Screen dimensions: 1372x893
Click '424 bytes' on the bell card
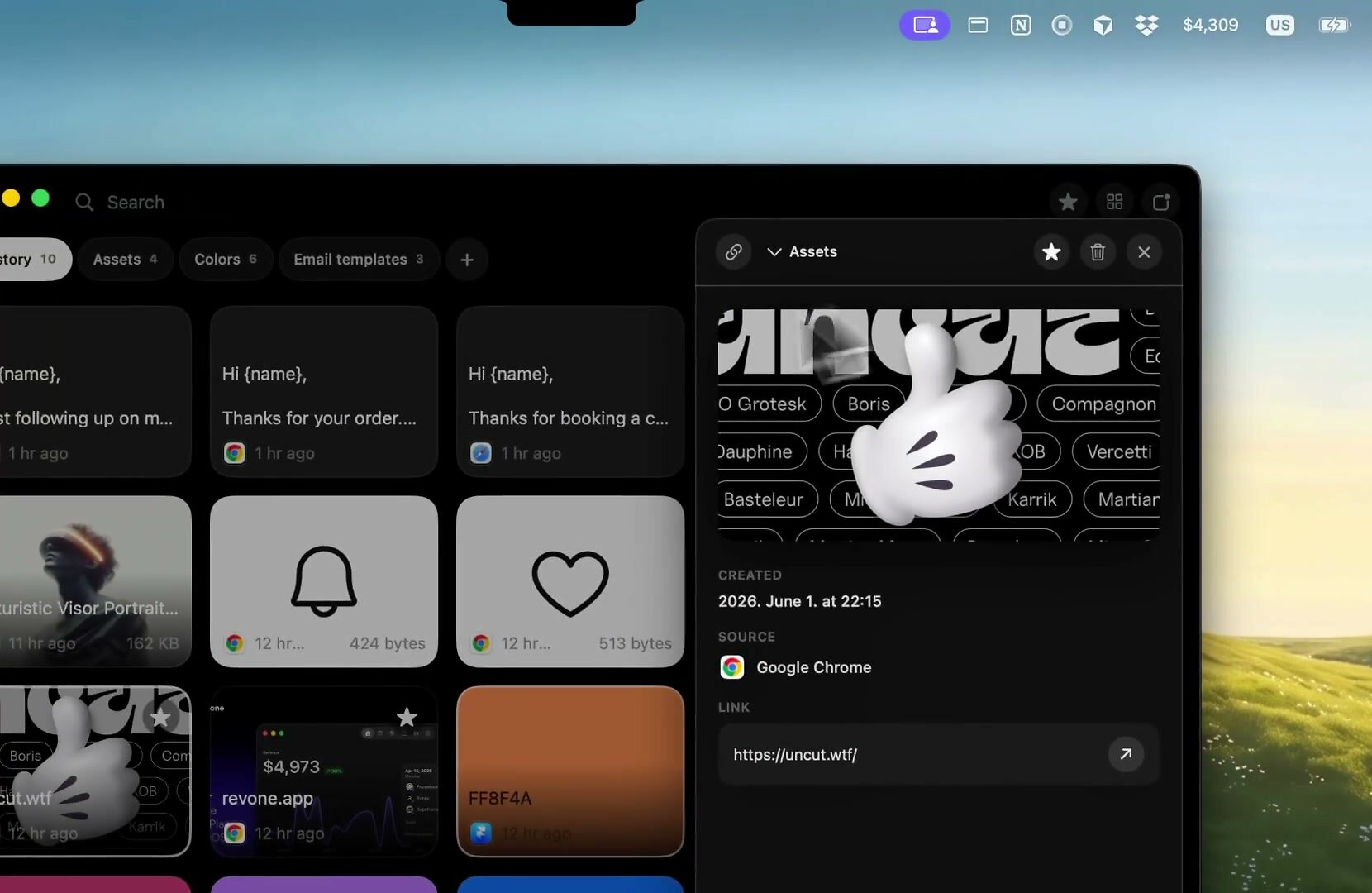(x=388, y=643)
